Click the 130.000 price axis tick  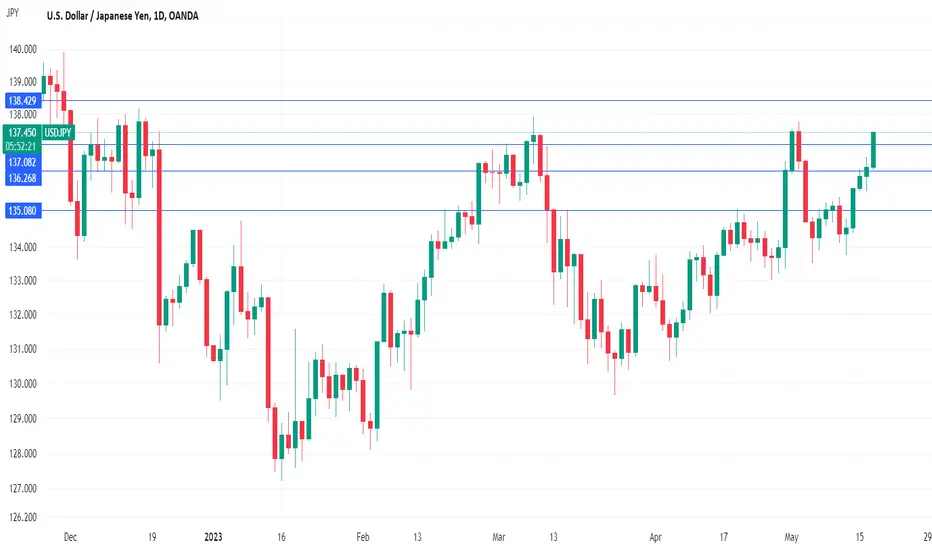(23, 384)
